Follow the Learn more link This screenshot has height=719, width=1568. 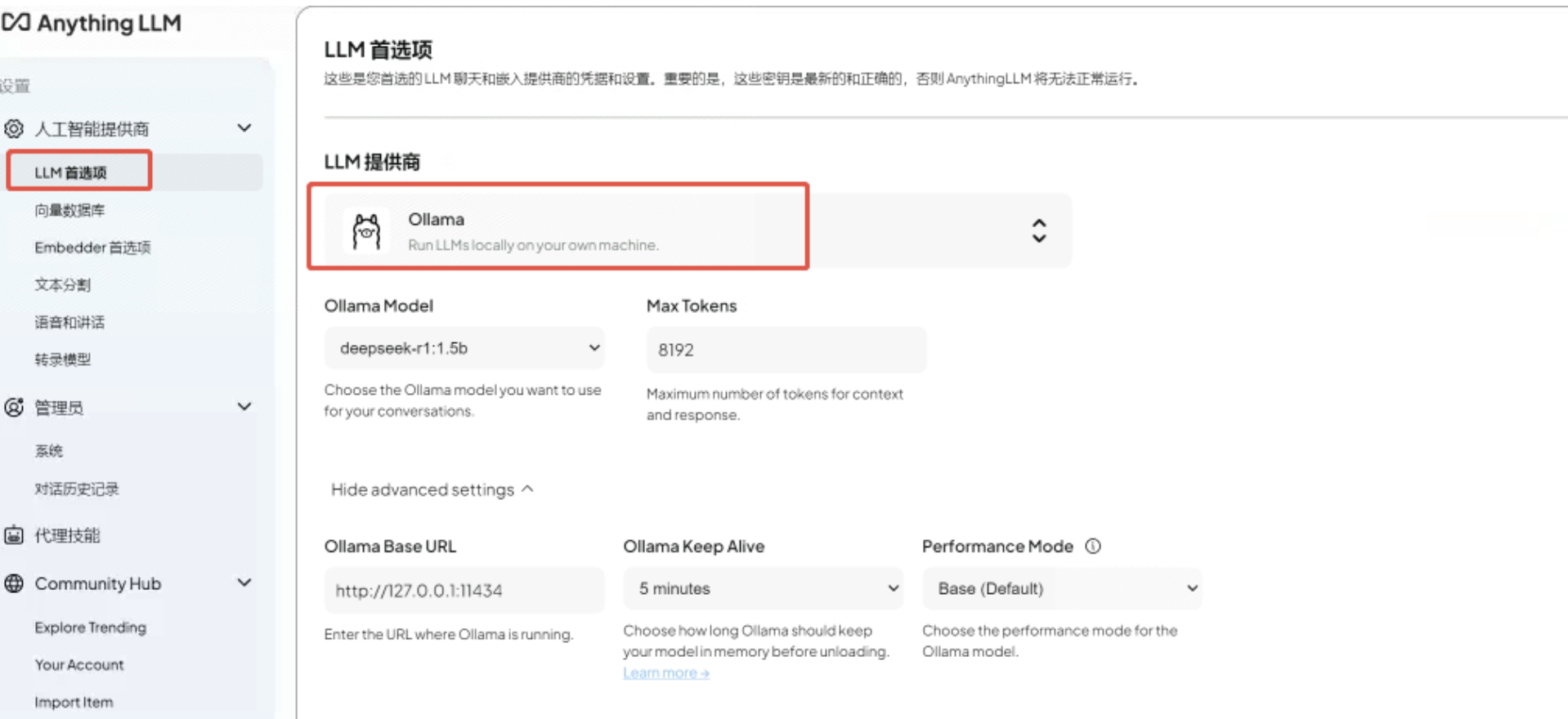(x=666, y=672)
